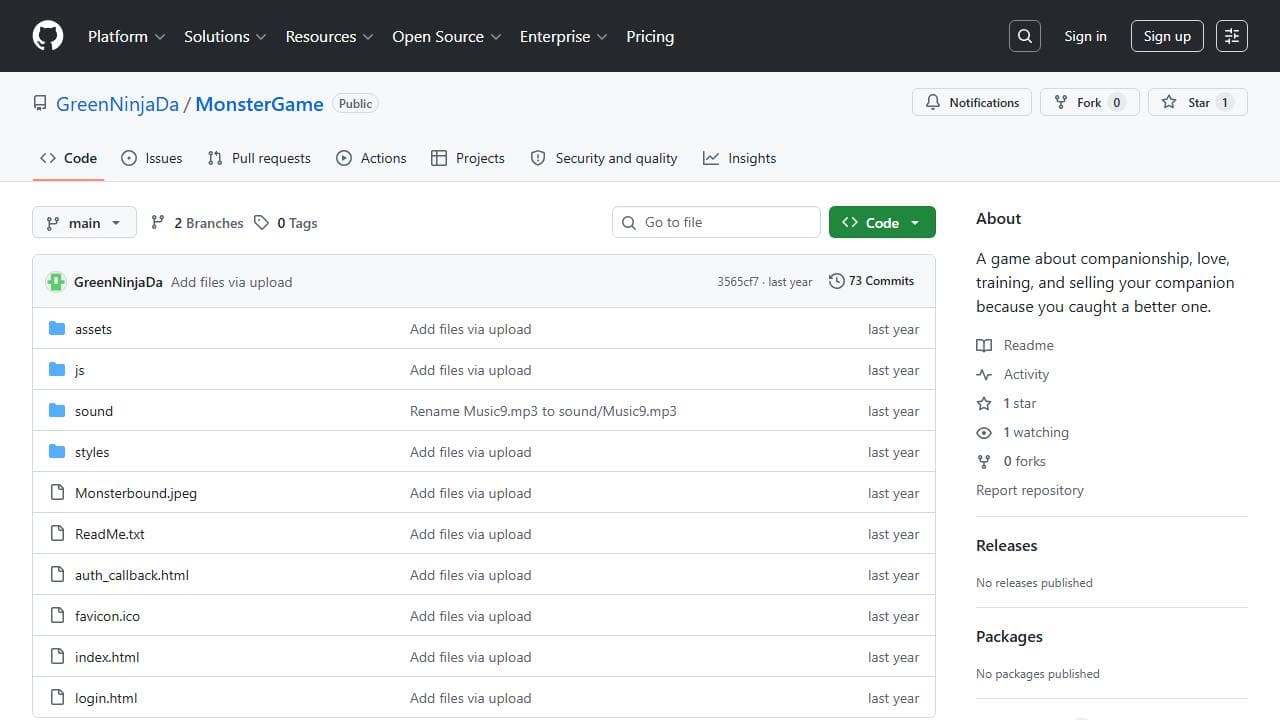
Task: Click the sound folder icon
Action: pos(57,411)
